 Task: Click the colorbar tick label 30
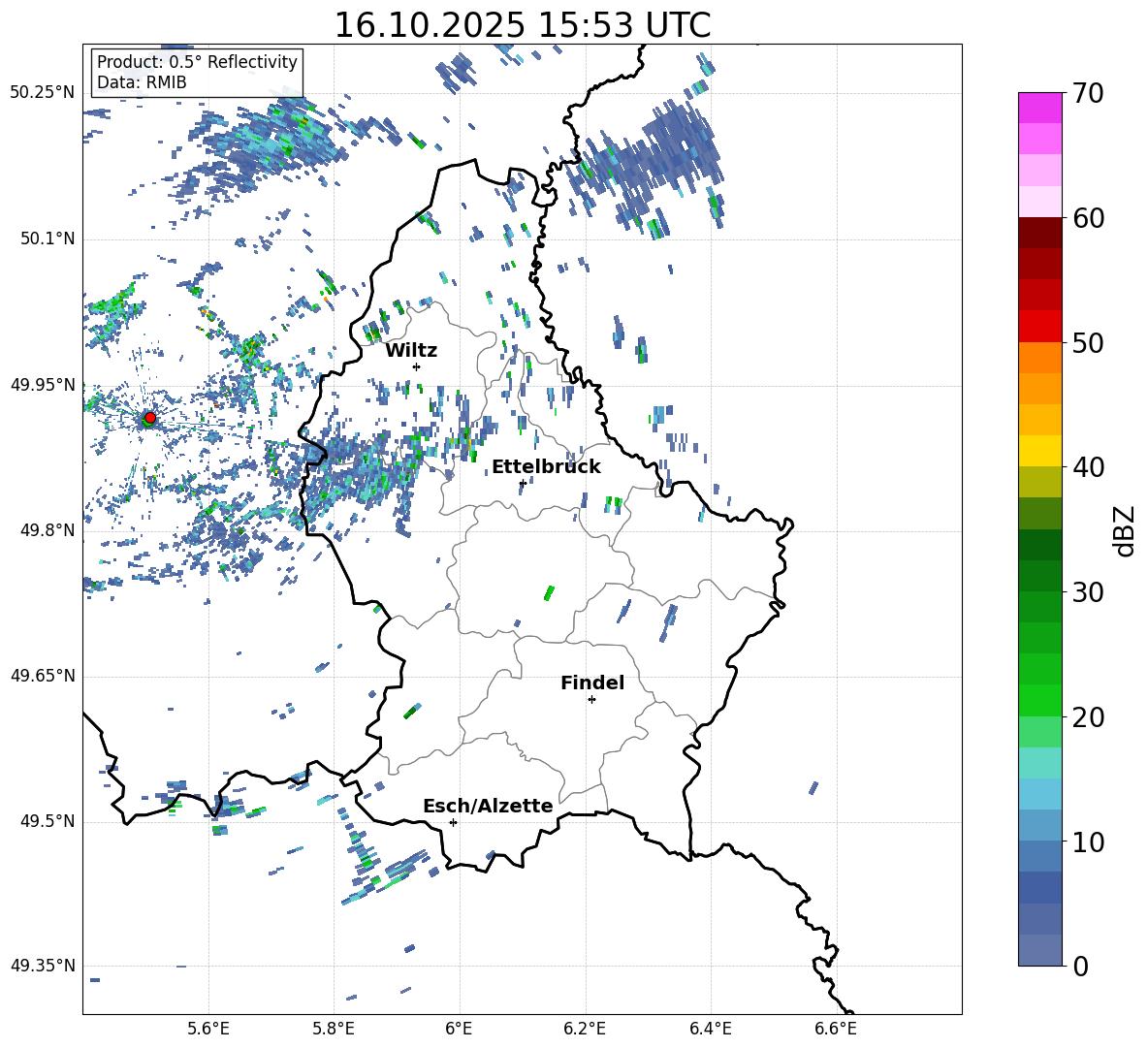[1088, 592]
